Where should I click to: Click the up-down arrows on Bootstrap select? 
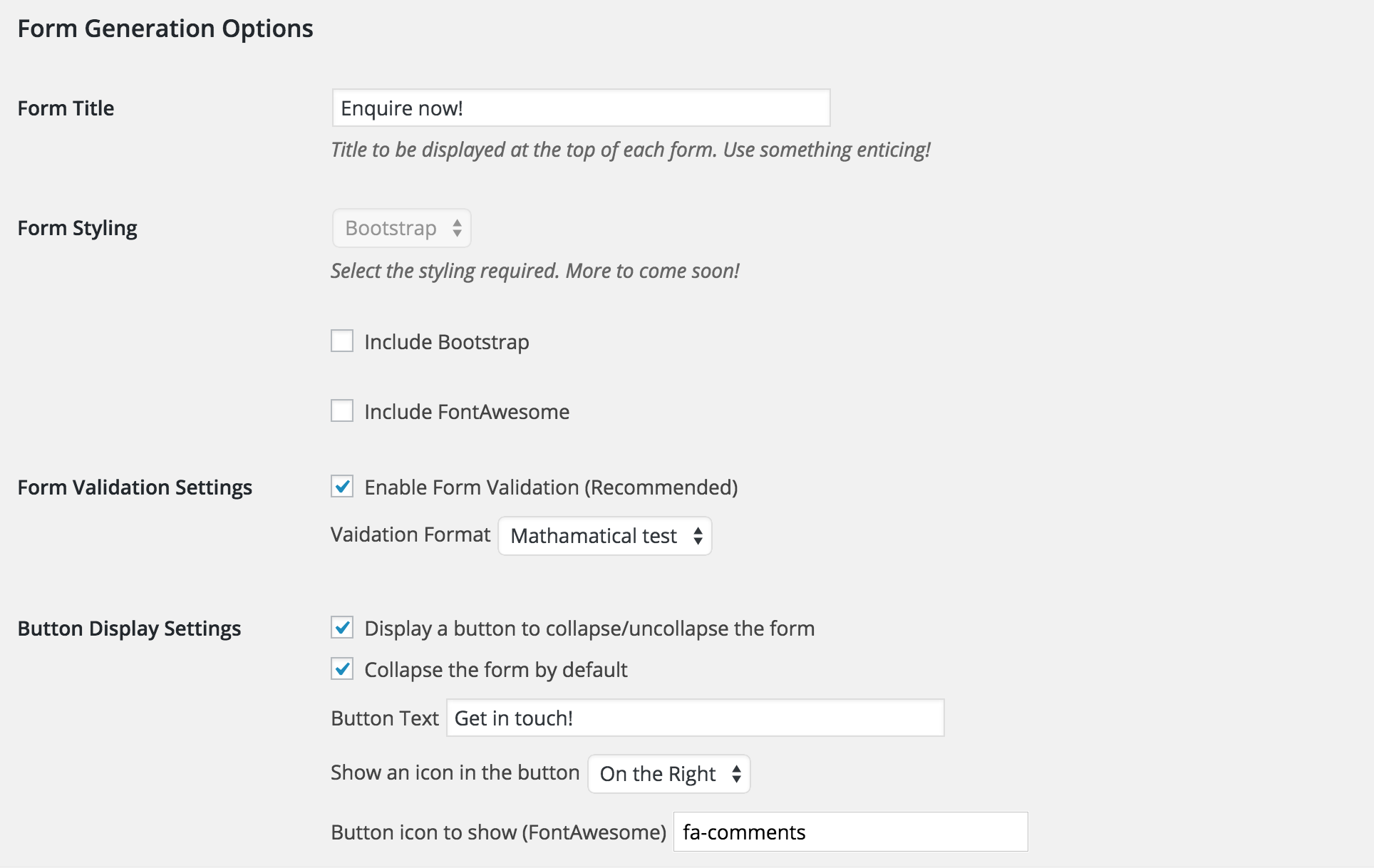pos(457,228)
